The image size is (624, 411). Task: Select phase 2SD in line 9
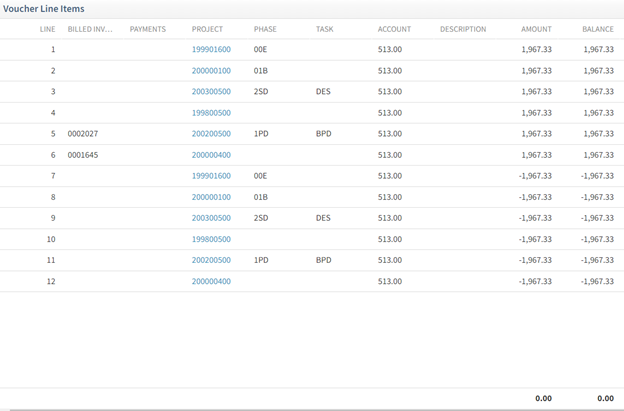261,218
